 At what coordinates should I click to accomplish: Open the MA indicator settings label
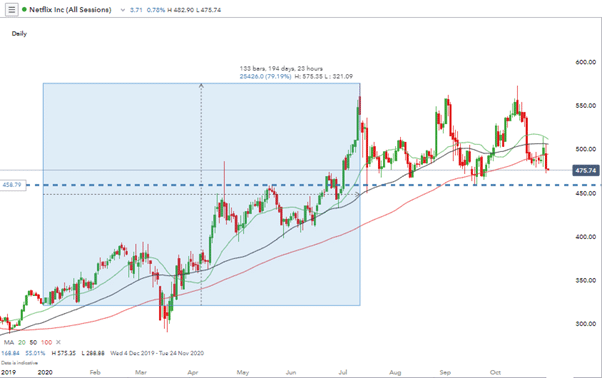(x=8, y=342)
